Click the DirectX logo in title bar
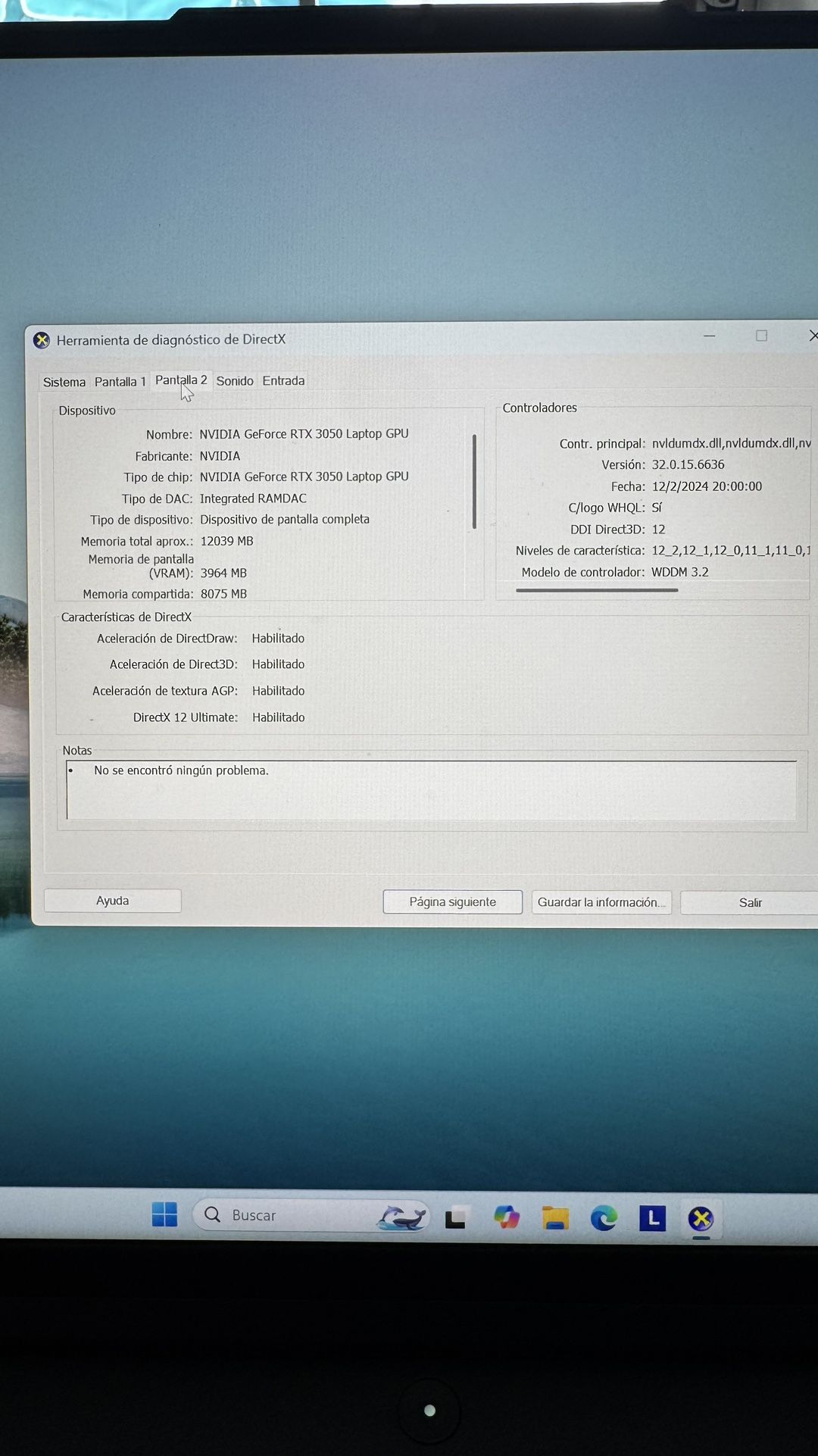The height and width of the screenshot is (1456, 818). [42, 340]
